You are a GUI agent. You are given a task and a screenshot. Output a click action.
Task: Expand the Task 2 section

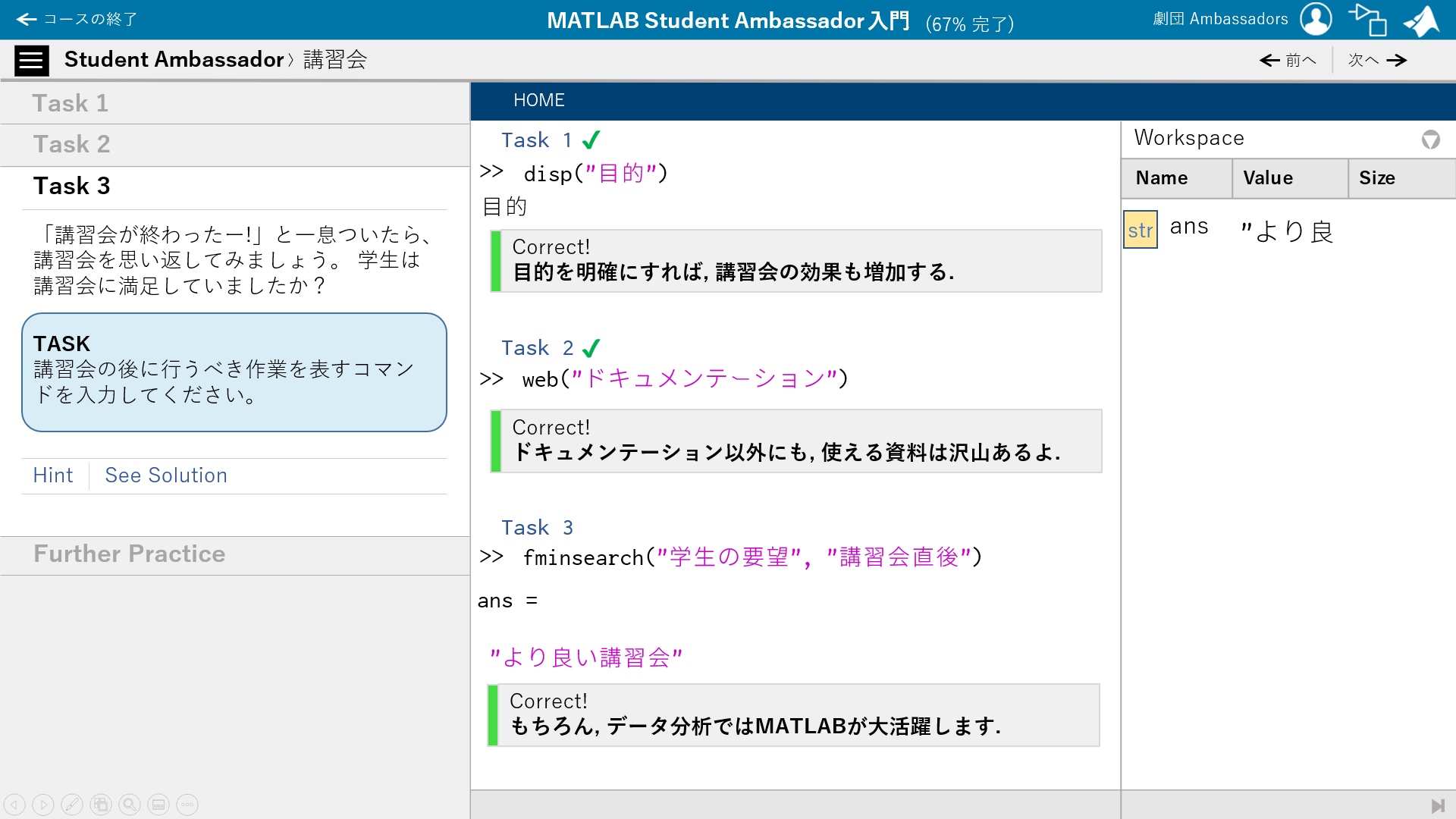pos(72,144)
